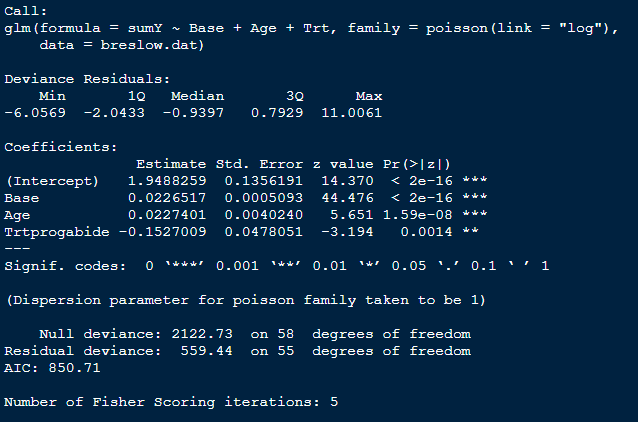Select the 'breslow.dat' data name
This screenshot has width=638, height=422.
(x=149, y=45)
